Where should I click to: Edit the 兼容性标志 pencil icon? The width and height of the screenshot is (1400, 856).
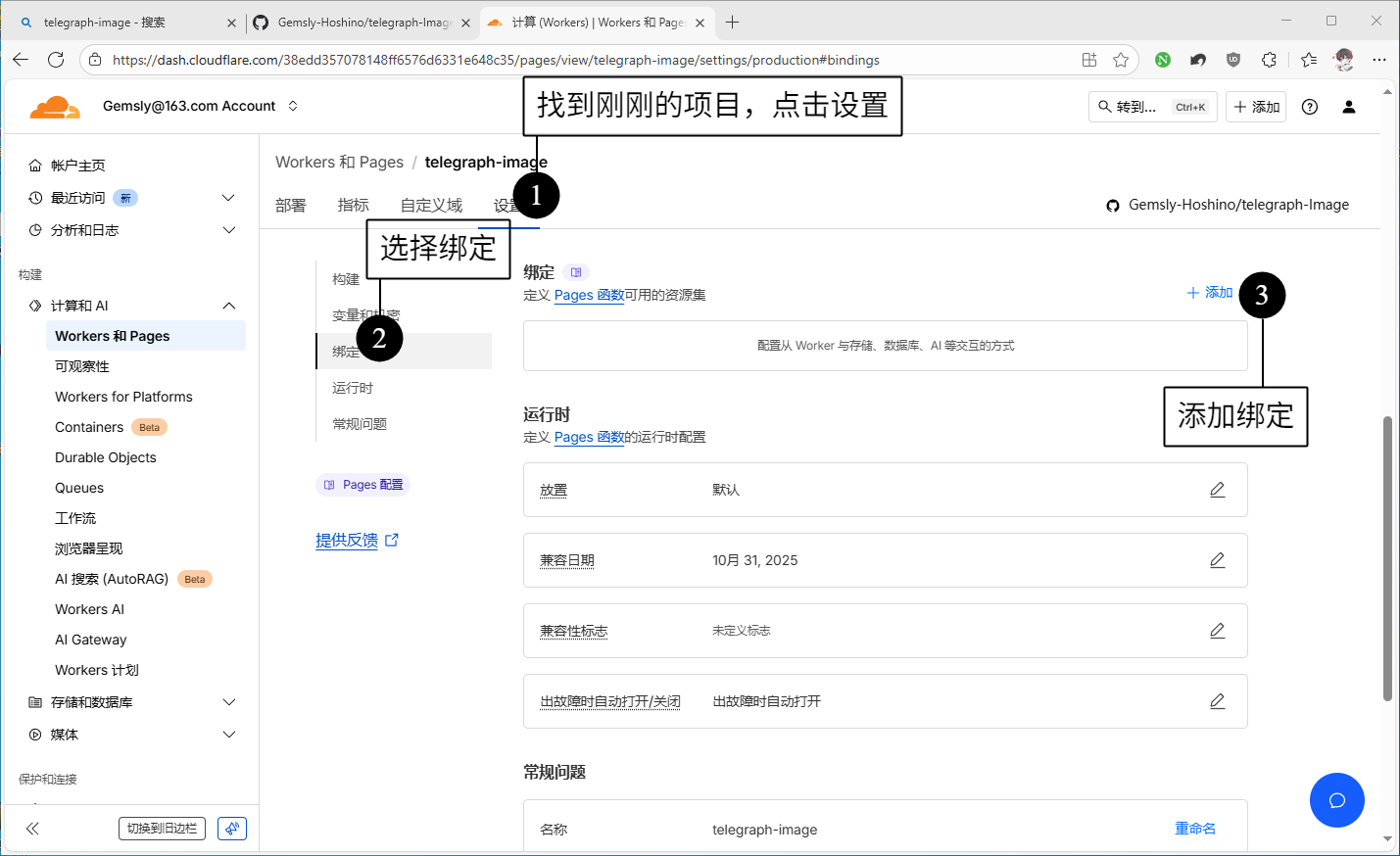1217,631
